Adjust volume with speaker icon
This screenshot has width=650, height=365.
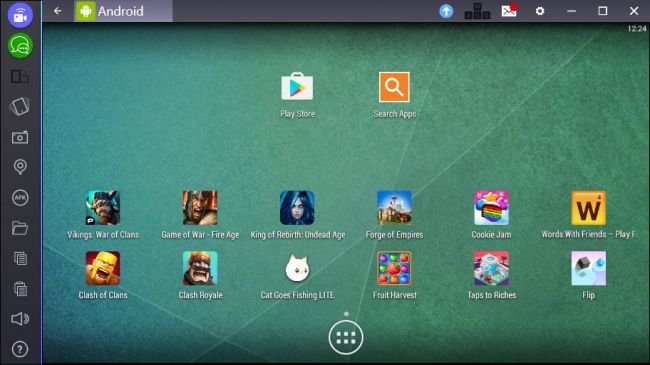tap(20, 319)
